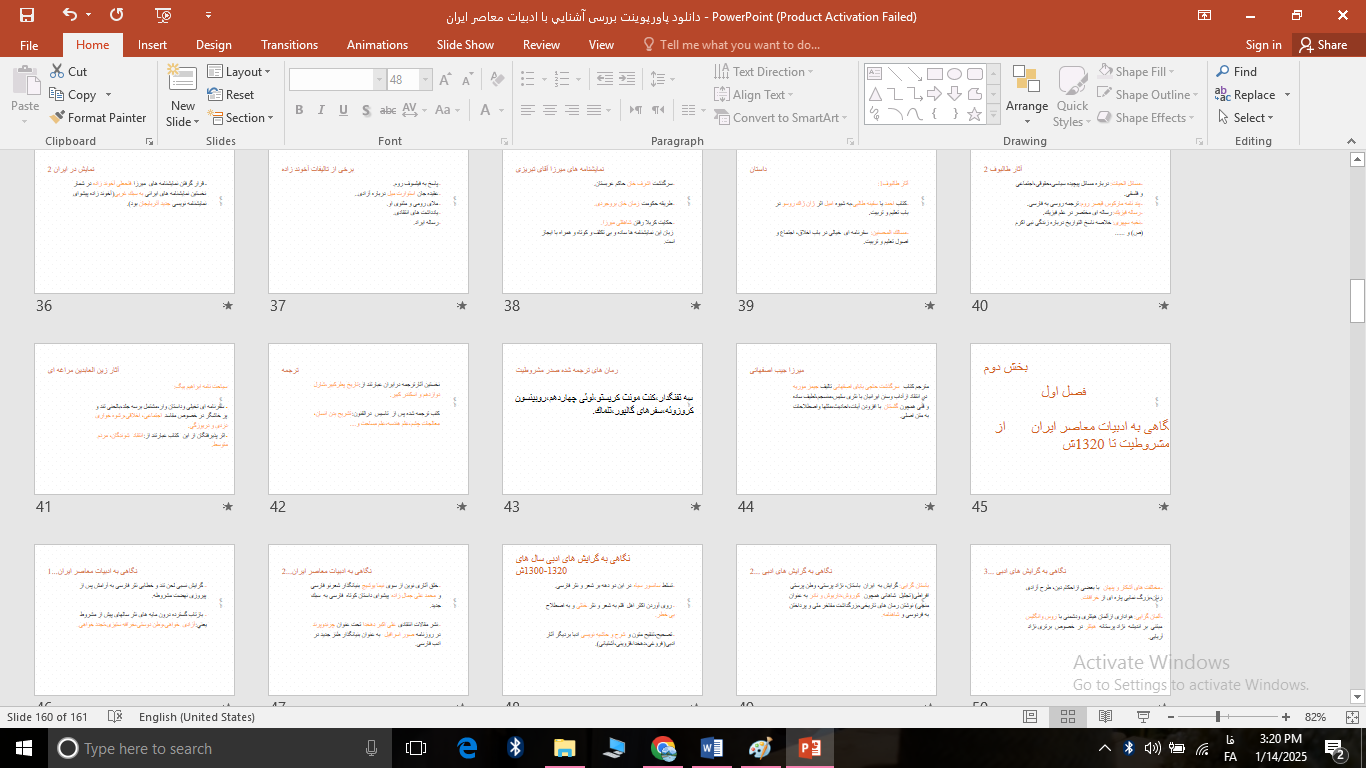Viewport: 1366px width, 768px height.
Task: Open the File menu
Action: (29, 45)
